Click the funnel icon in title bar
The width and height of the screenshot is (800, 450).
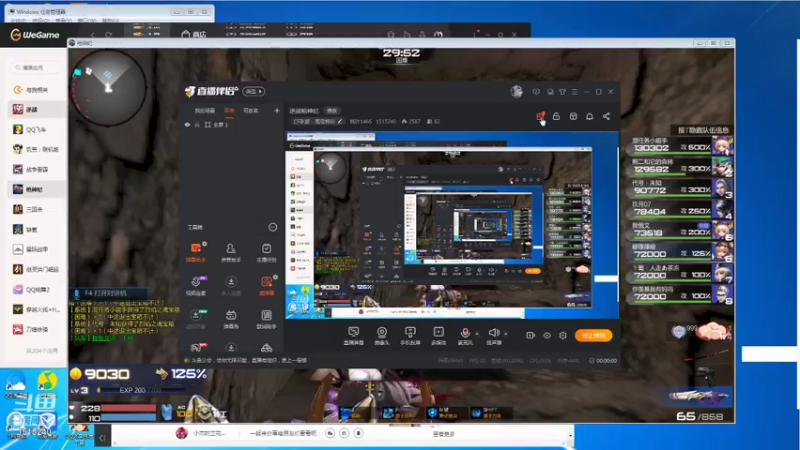pyautogui.click(x=562, y=92)
